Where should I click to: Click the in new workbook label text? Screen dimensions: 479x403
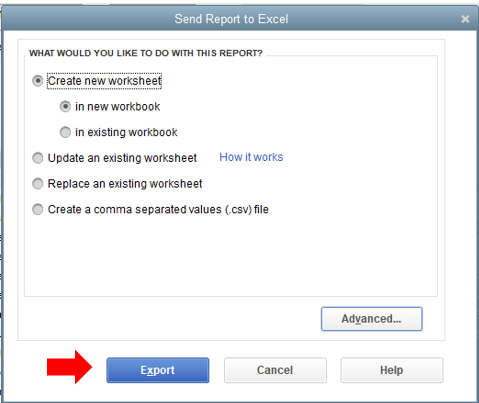point(117,107)
